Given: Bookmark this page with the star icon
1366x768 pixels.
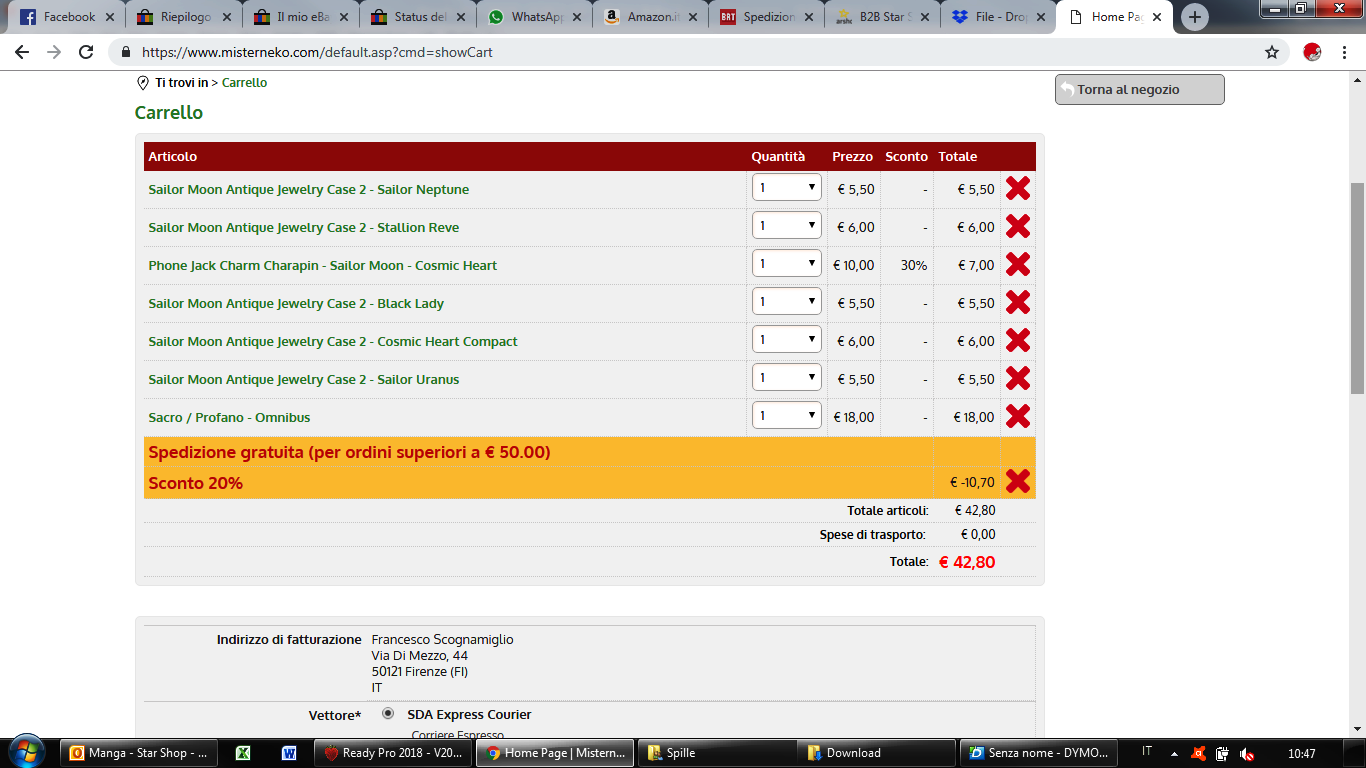Looking at the screenshot, I should pyautogui.click(x=1272, y=52).
